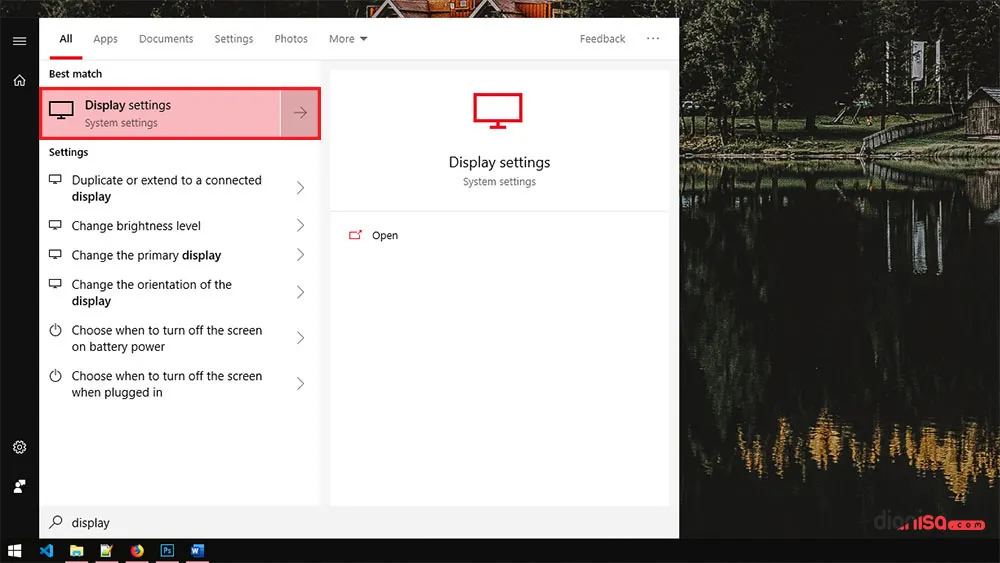Switch to the Documents search tab

[166, 39]
